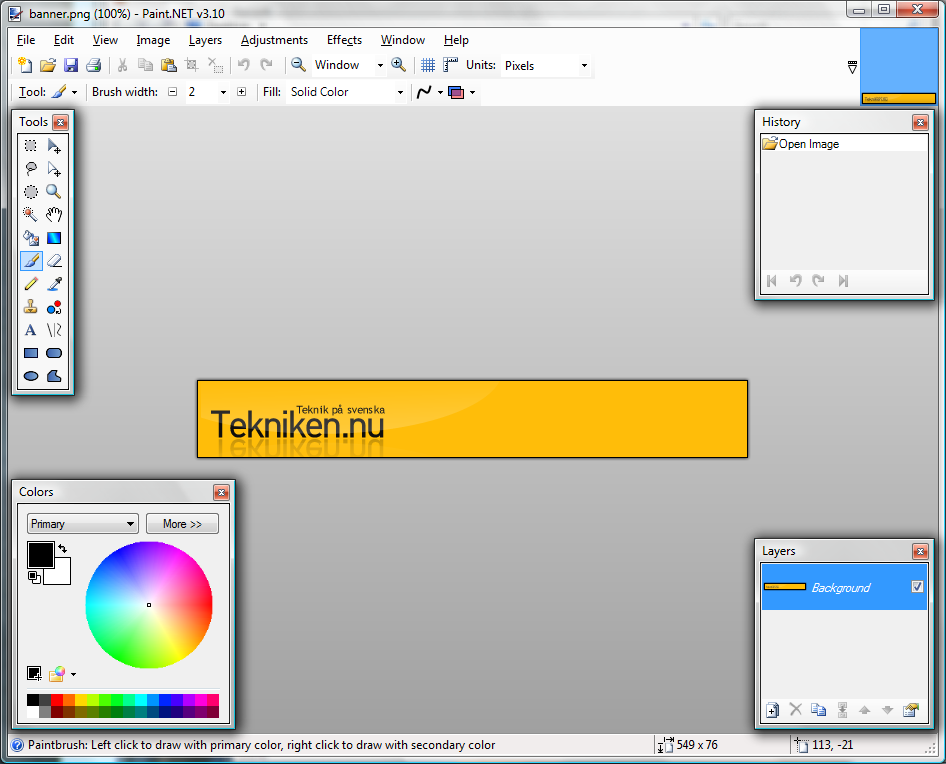Select the Color Picker eyedropper tool

(54, 284)
